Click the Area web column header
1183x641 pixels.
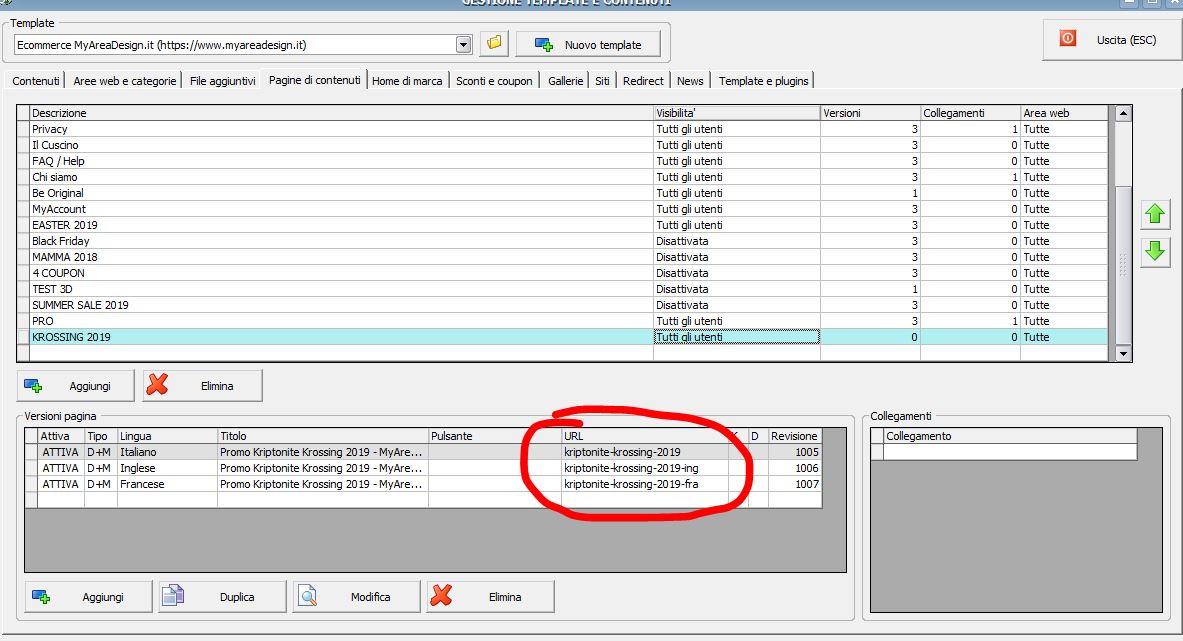click(x=1065, y=113)
